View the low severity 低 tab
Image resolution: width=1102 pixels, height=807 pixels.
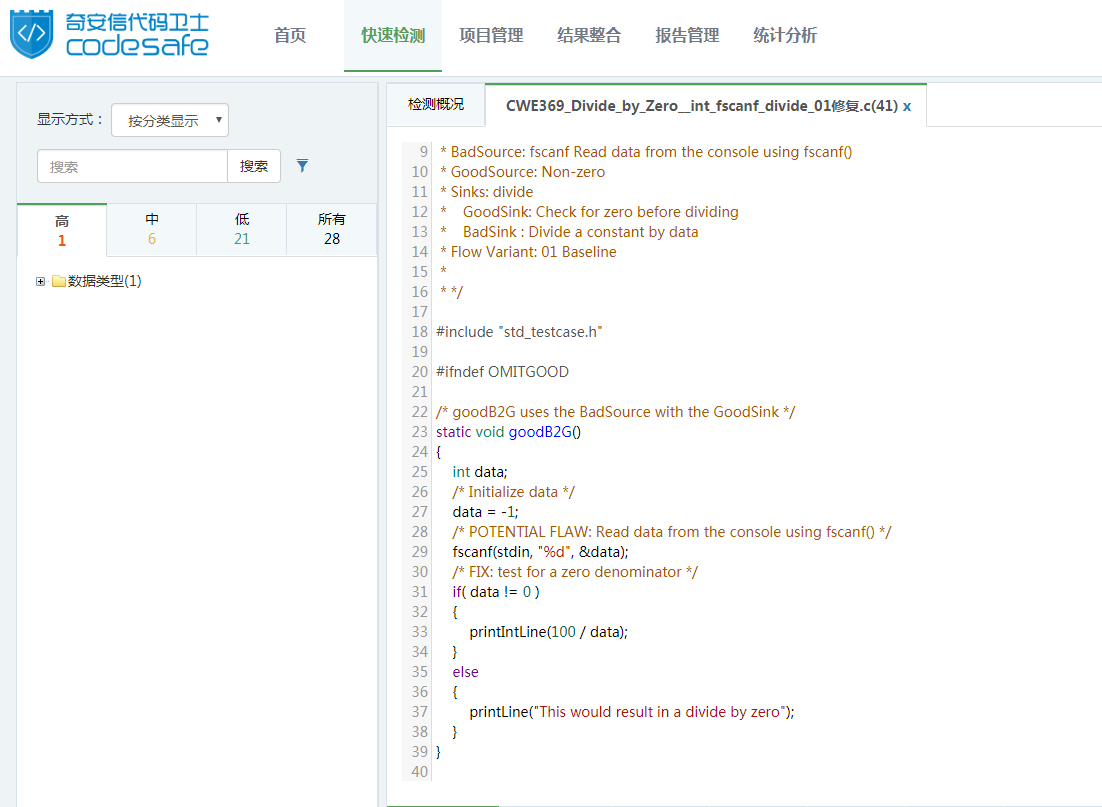click(242, 229)
